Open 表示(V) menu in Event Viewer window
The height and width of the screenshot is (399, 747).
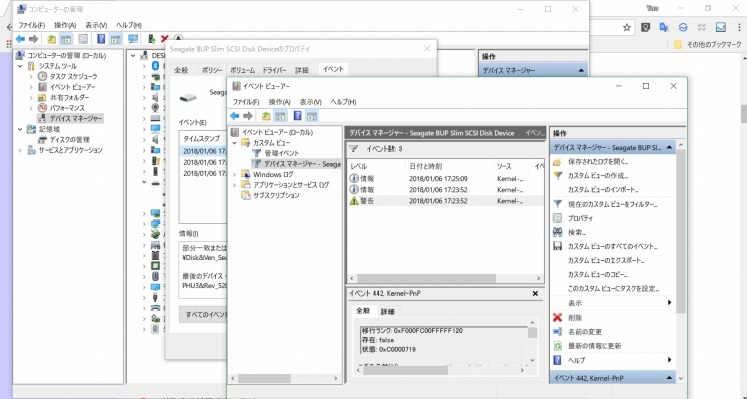(x=311, y=102)
